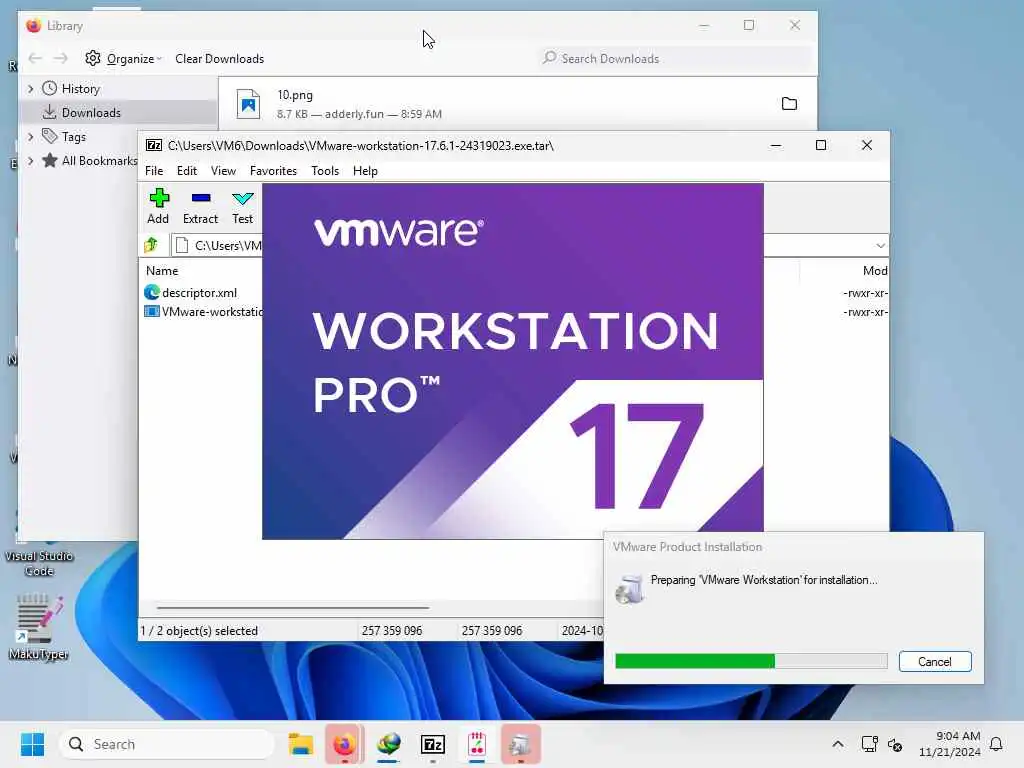Screen dimensions: 1024x768
Task: Open the Windows Start menu
Action: point(32,744)
